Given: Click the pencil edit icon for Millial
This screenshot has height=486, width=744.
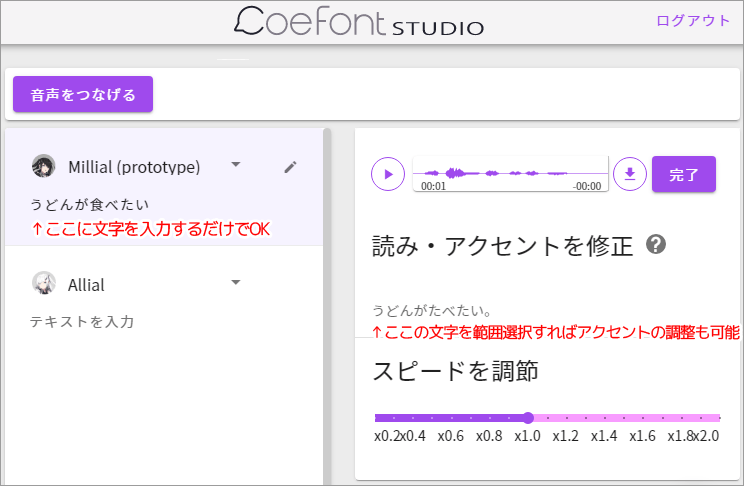Looking at the screenshot, I should (x=290, y=167).
